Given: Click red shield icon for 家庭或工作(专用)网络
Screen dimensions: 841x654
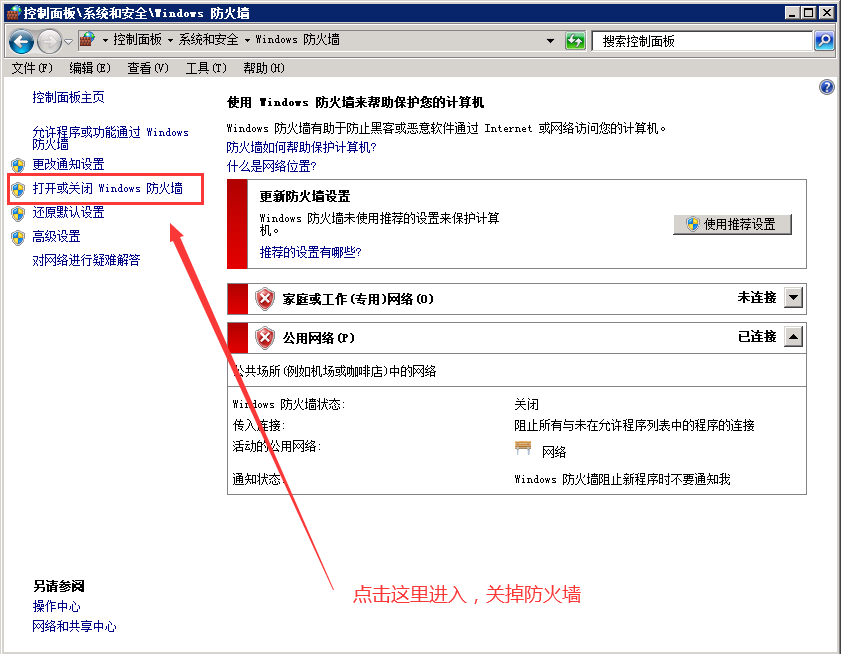Looking at the screenshot, I should point(265,298).
